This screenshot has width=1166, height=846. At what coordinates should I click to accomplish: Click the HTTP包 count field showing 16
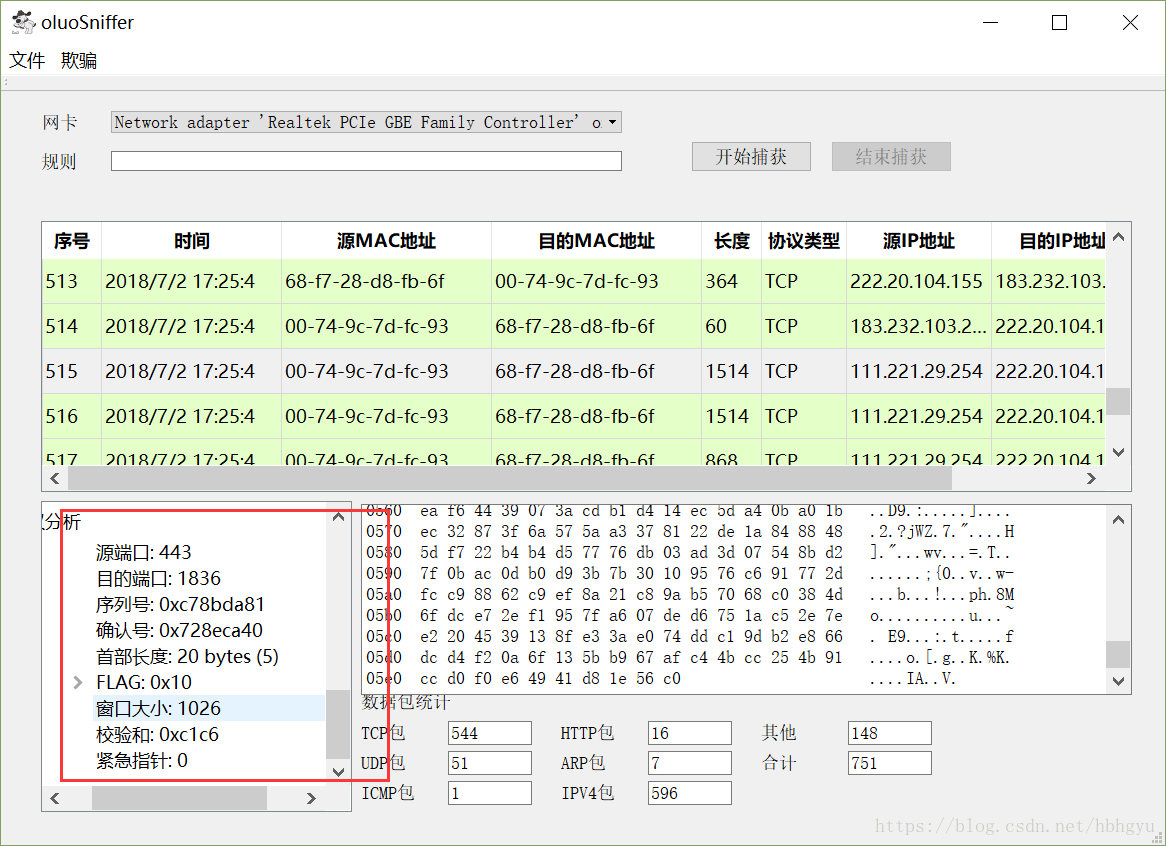[x=689, y=733]
